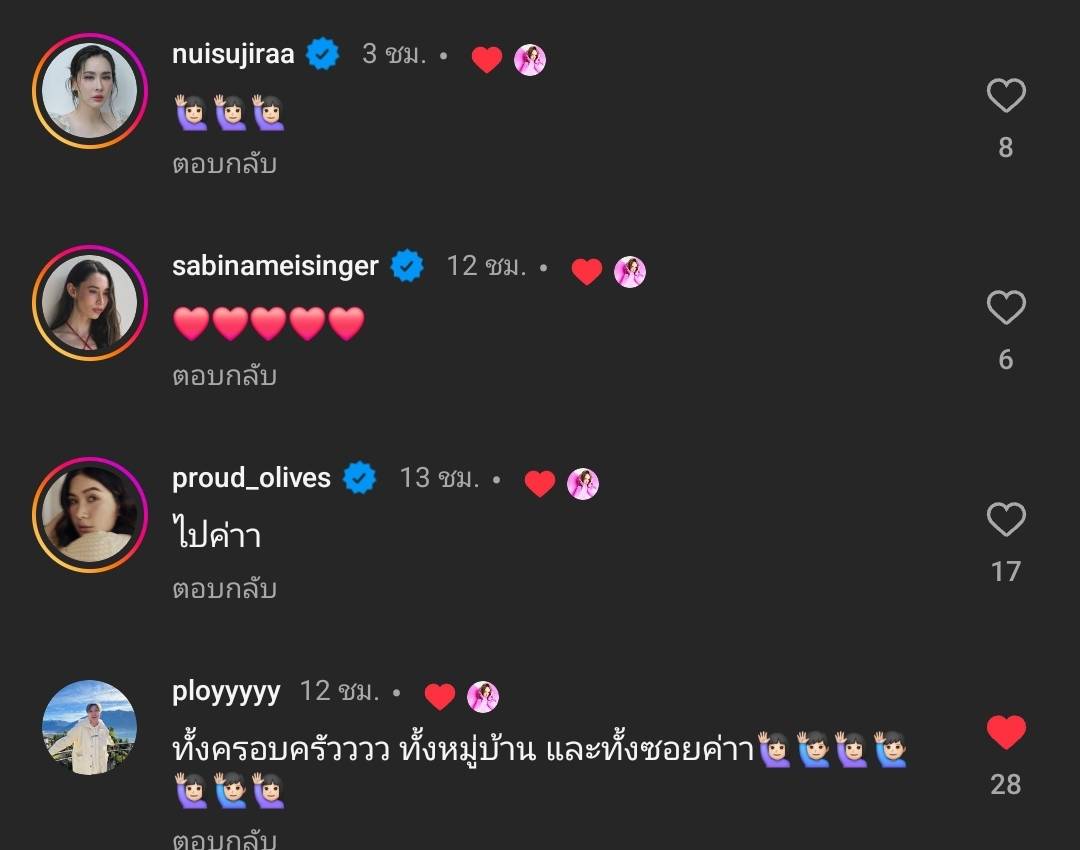Like the nuisujiraa comment
The image size is (1080, 850).
pos(1006,95)
